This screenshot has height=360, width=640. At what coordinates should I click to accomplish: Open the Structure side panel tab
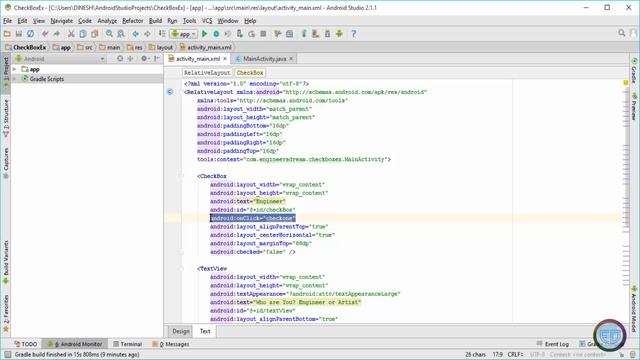click(x=6, y=118)
